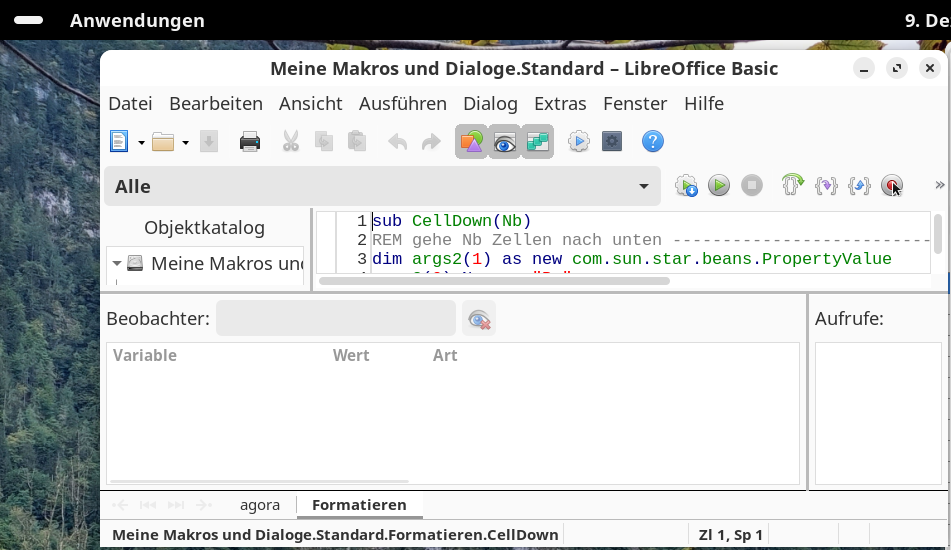Click code line 'sub CellDown(Nb)'

[x=451, y=221]
